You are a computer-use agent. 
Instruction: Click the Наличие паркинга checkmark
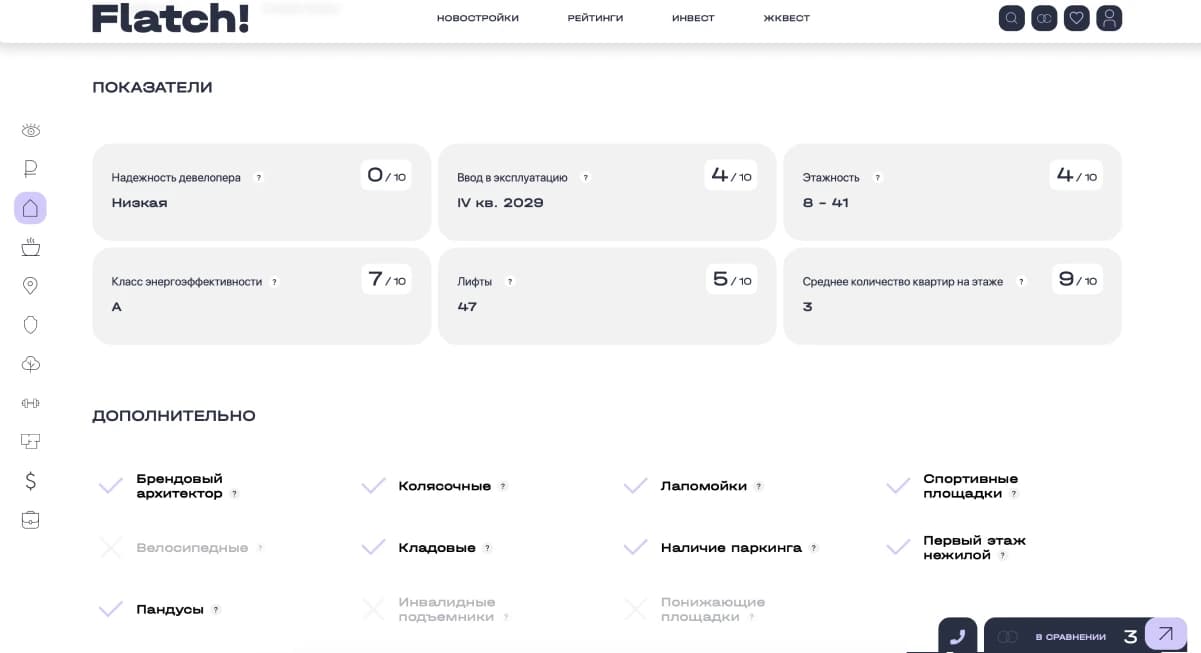[635, 548]
